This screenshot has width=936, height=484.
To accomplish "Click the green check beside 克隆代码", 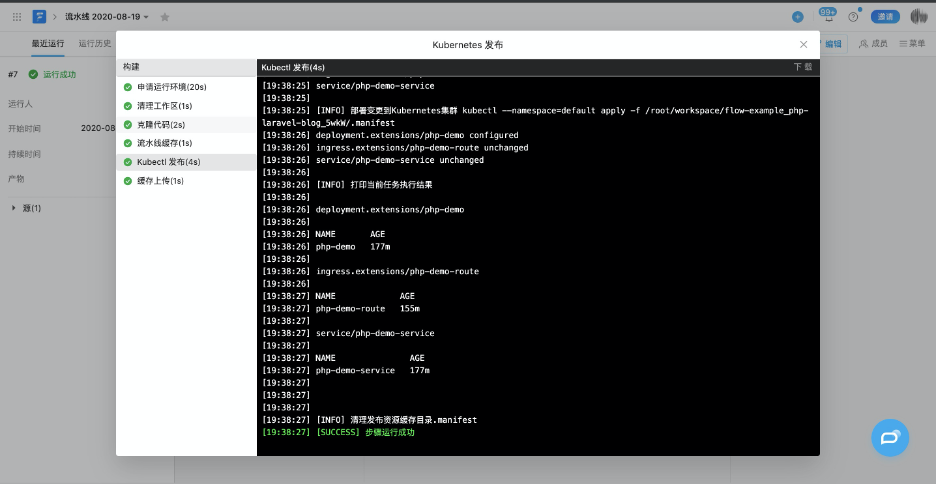I will point(128,125).
